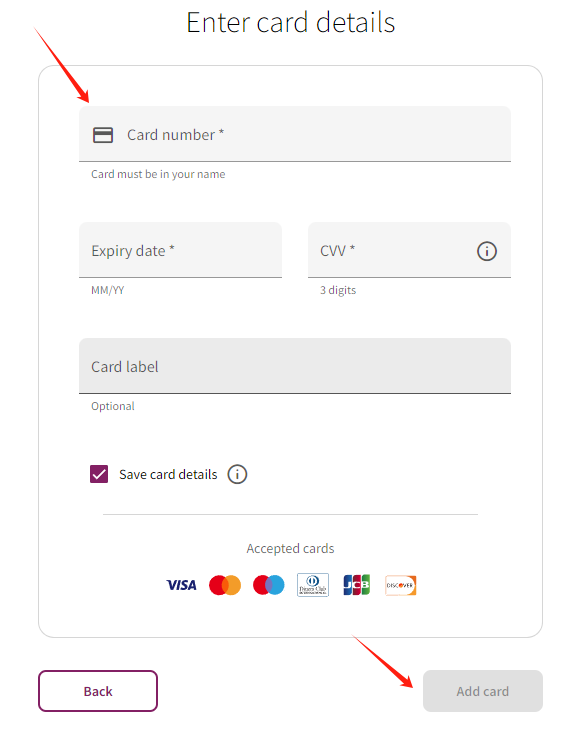Click the Maestro red-blue logo

tap(269, 585)
